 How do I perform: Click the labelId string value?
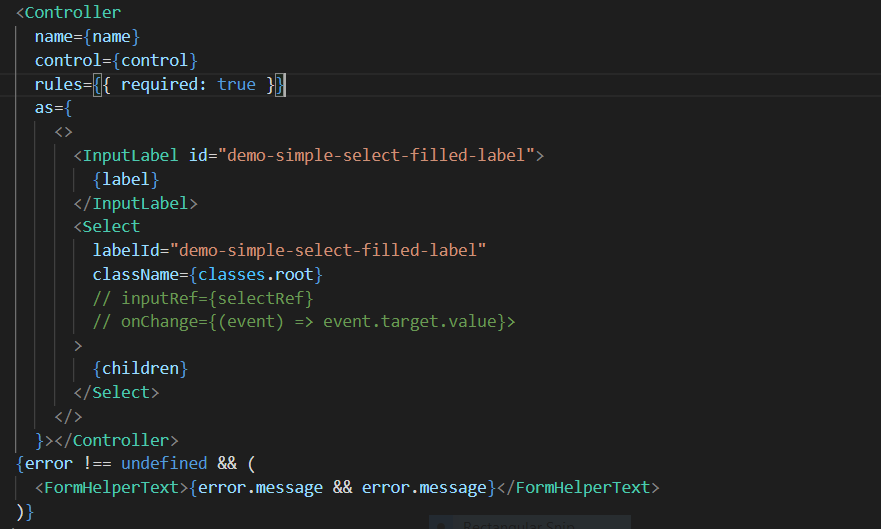click(328, 250)
